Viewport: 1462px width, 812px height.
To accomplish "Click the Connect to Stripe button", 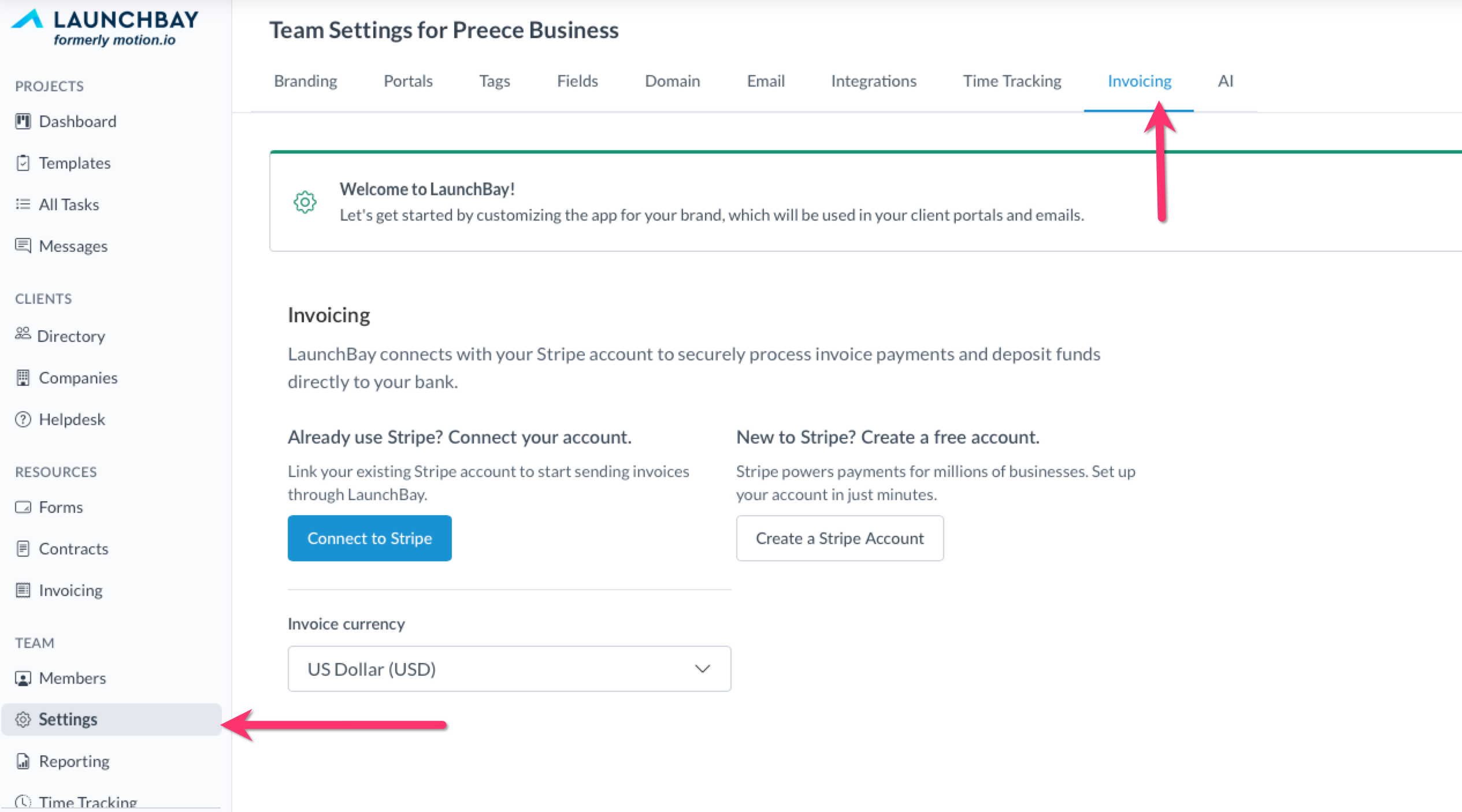I will tap(369, 538).
